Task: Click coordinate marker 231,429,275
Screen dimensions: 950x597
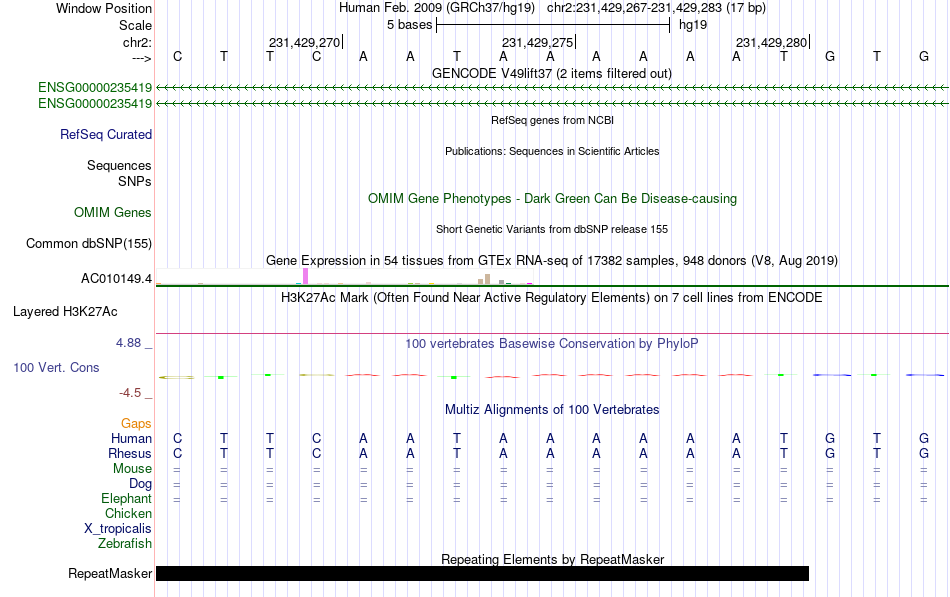Action: tap(537, 42)
